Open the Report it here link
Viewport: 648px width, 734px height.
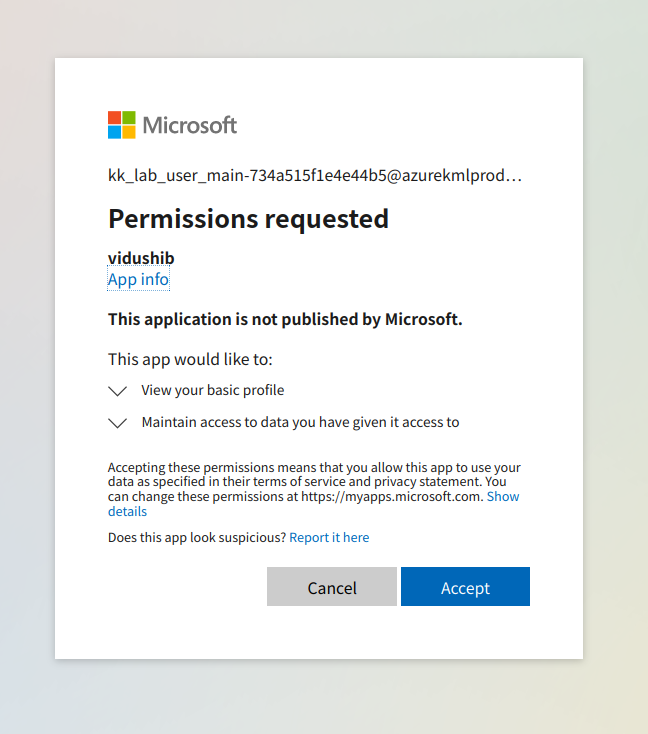pyautogui.click(x=329, y=538)
